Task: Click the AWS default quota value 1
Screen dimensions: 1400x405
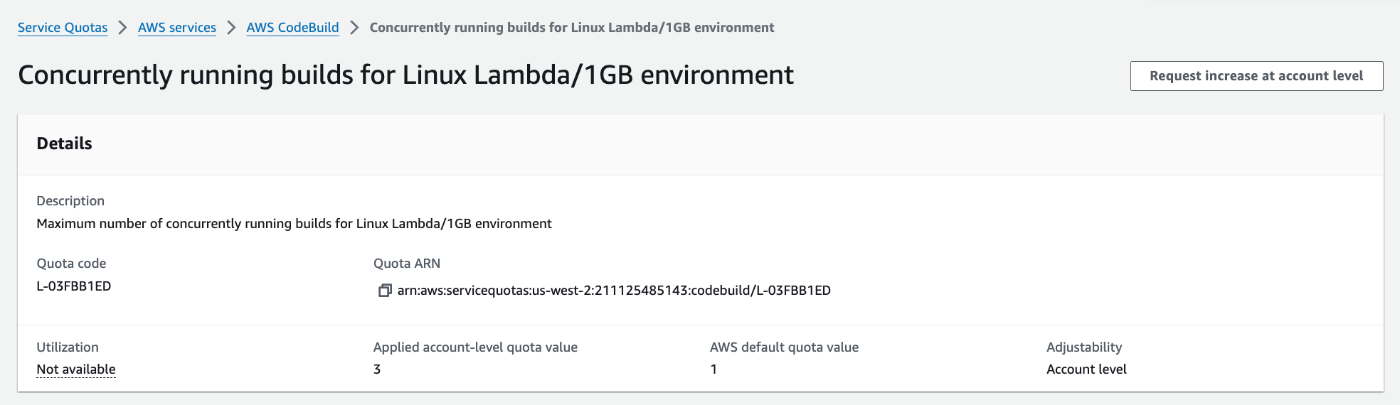Action: point(713,369)
